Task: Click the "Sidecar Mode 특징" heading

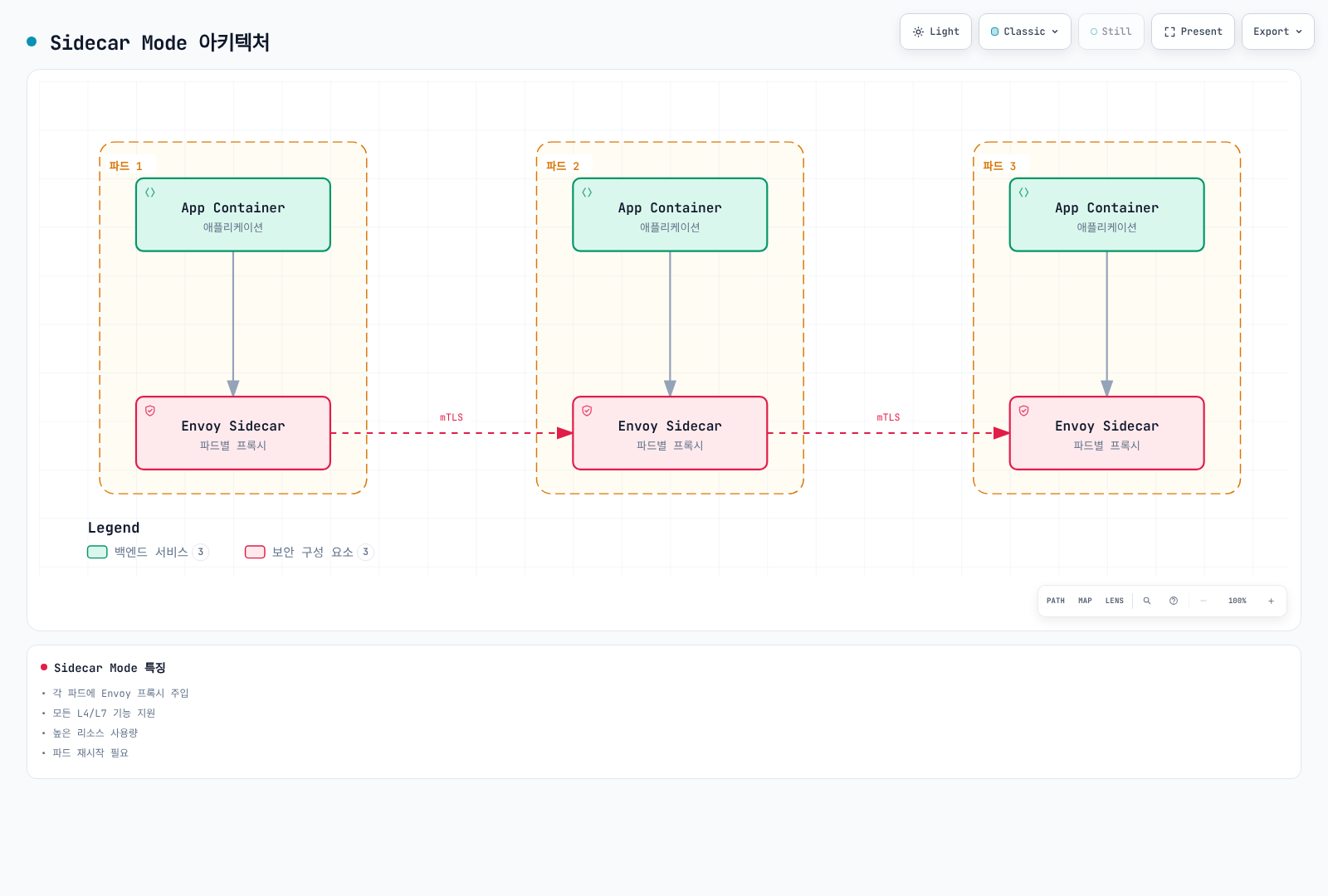Action: click(110, 668)
